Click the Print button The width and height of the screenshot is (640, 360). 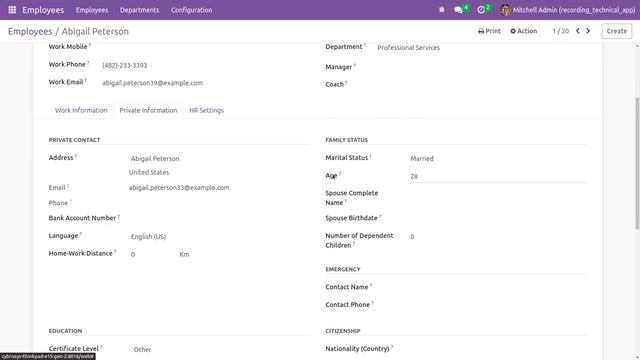489,31
